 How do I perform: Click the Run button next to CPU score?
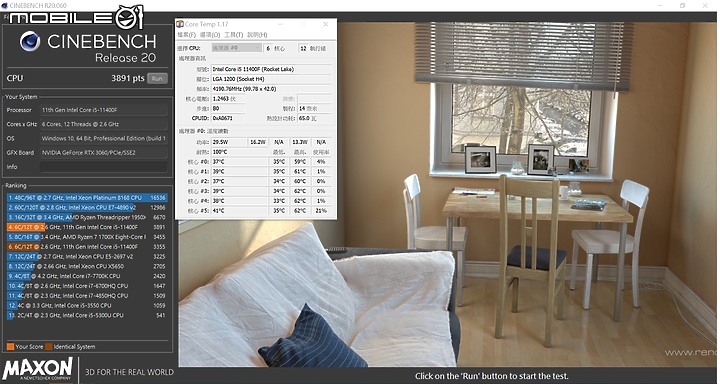click(157, 78)
